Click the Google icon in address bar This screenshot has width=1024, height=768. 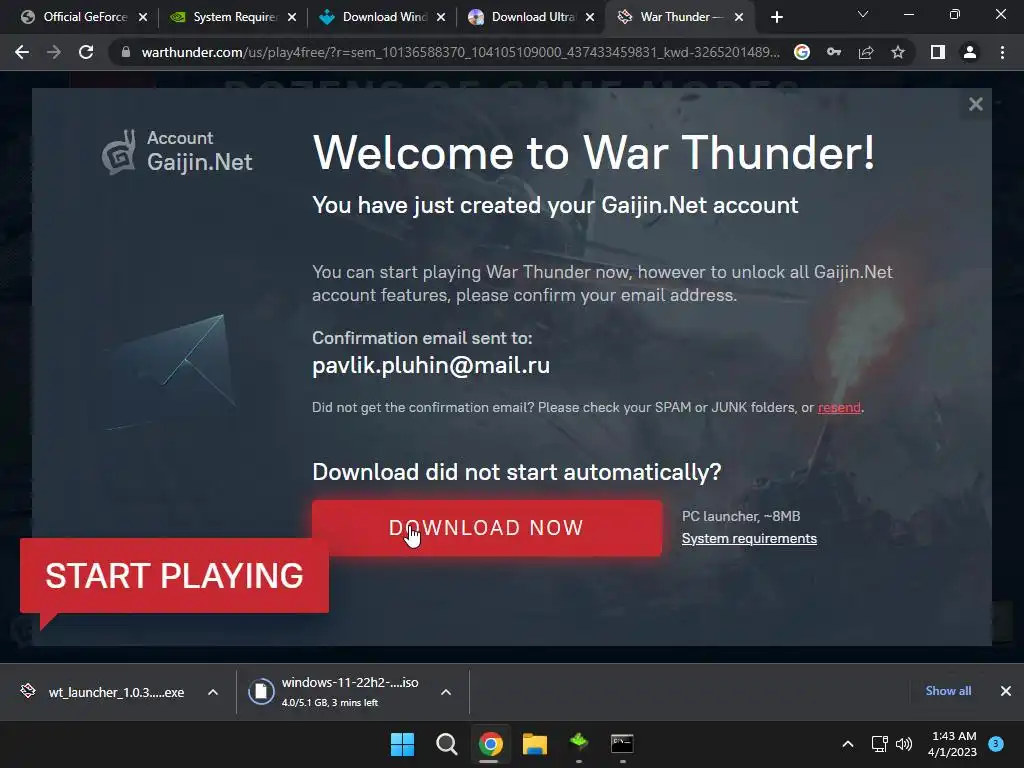pyautogui.click(x=802, y=52)
